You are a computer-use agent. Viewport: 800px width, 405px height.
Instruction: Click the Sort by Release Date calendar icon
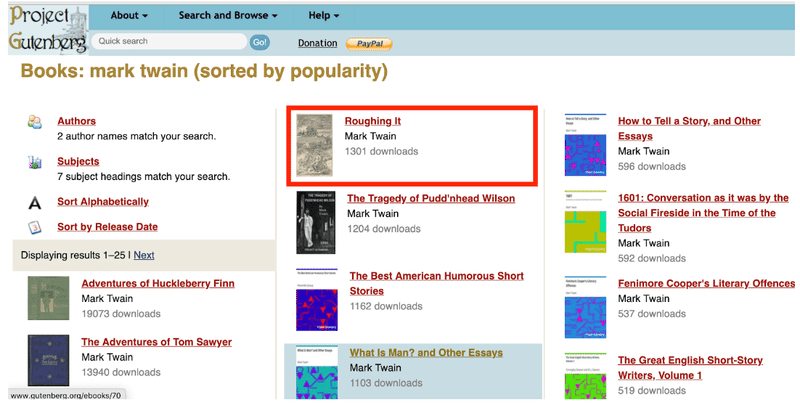[35, 227]
